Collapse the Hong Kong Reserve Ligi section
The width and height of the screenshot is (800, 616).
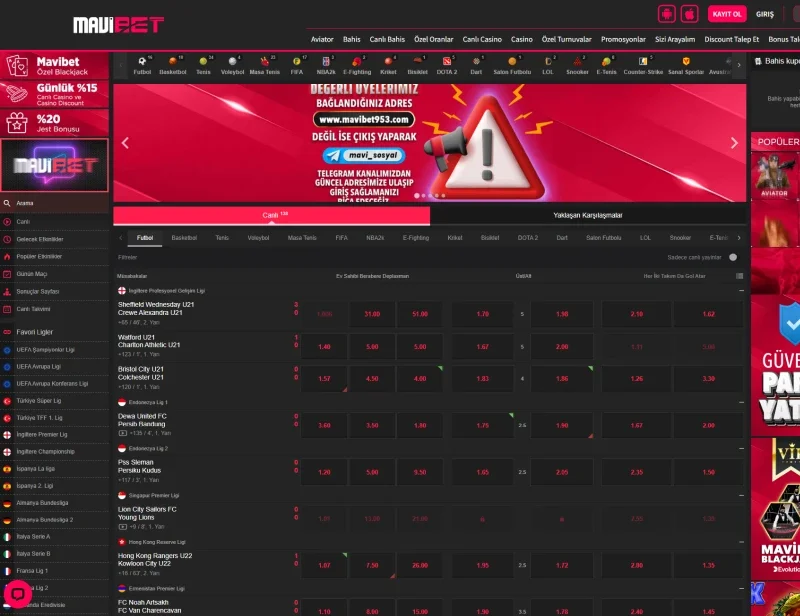point(741,542)
